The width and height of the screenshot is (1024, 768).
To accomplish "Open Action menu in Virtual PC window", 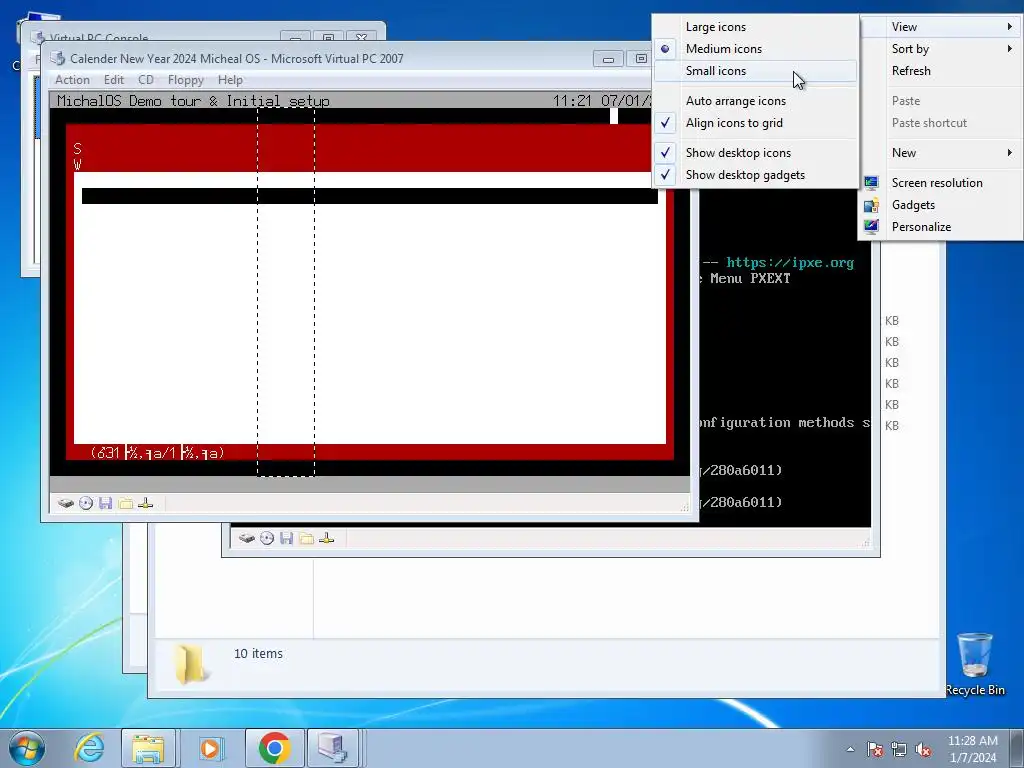I will click(72, 80).
